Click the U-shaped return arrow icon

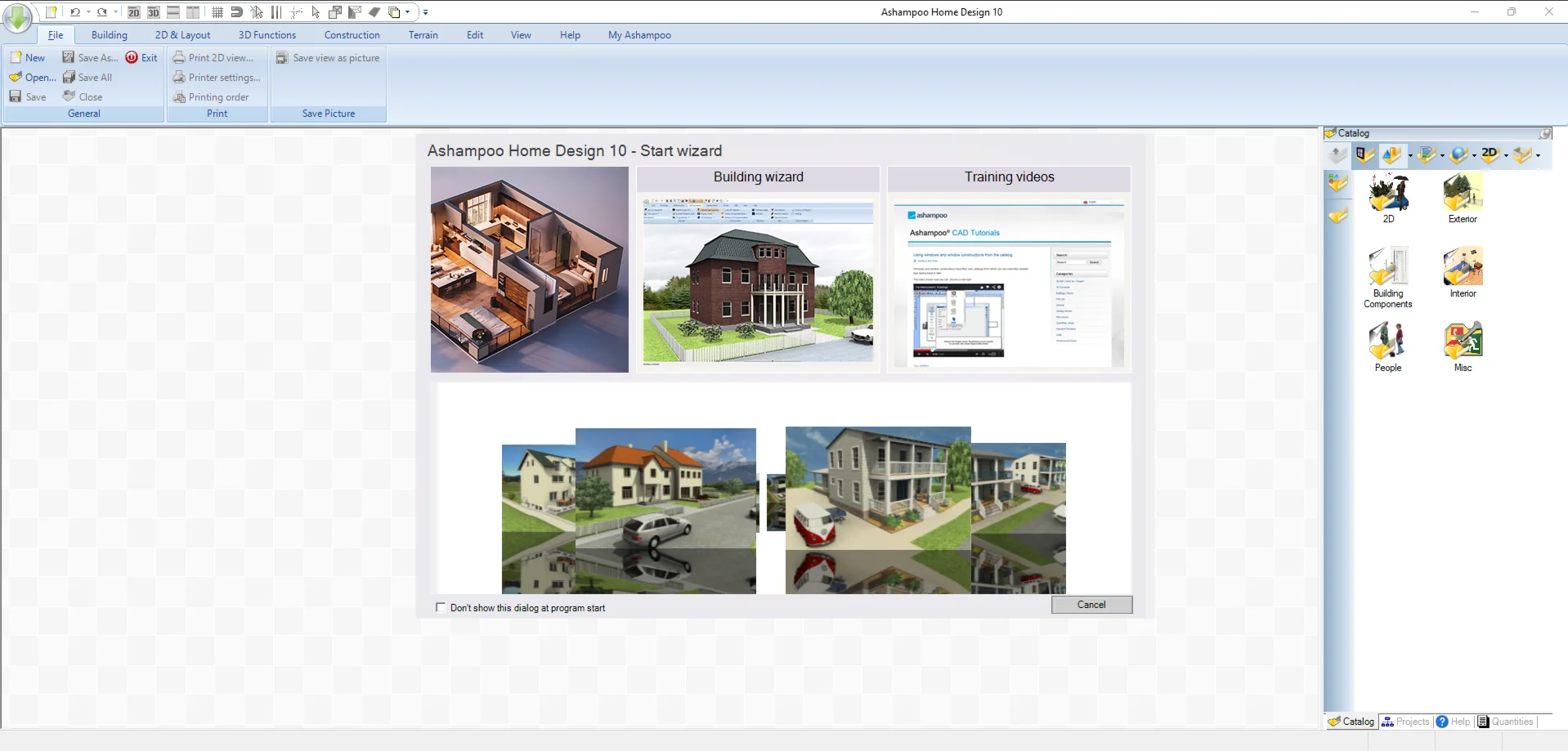click(x=237, y=12)
